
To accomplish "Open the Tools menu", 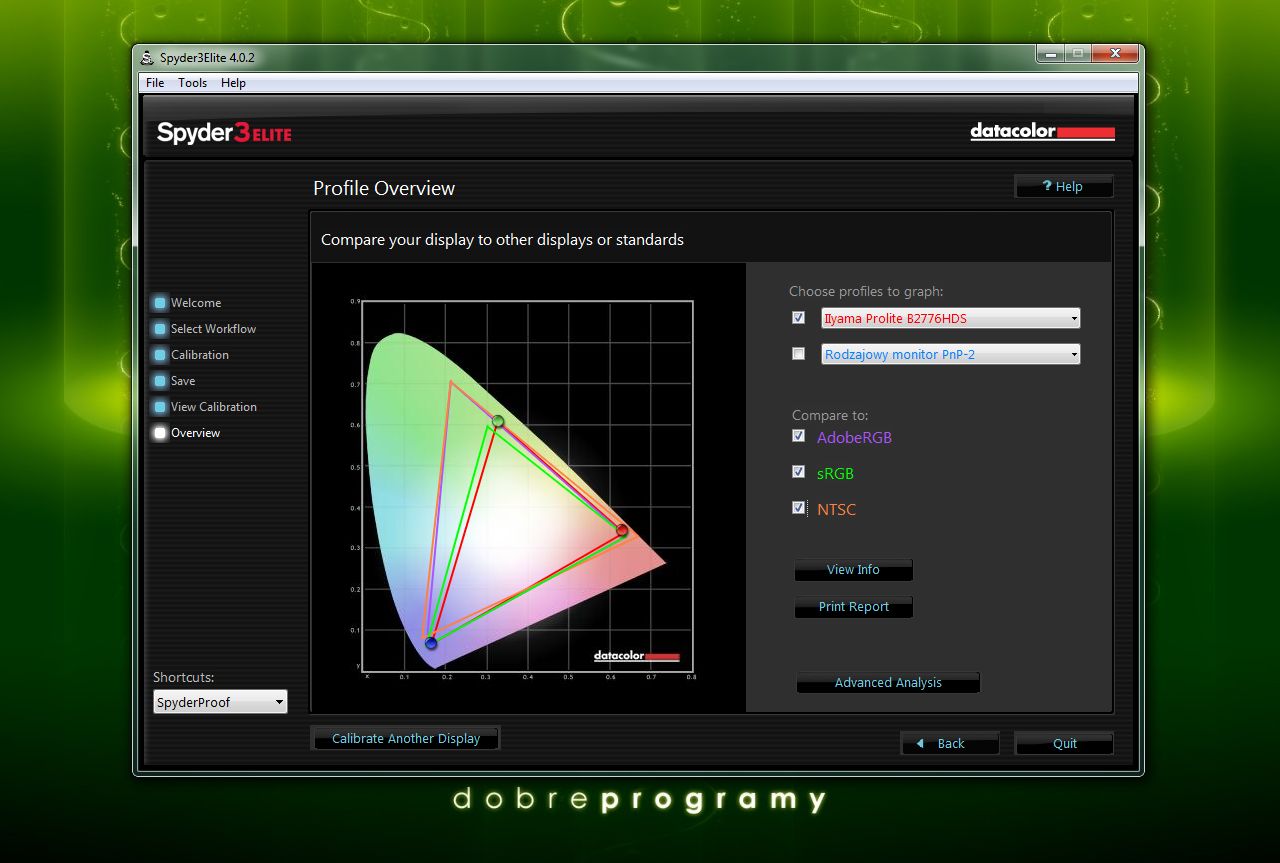I will click(192, 83).
